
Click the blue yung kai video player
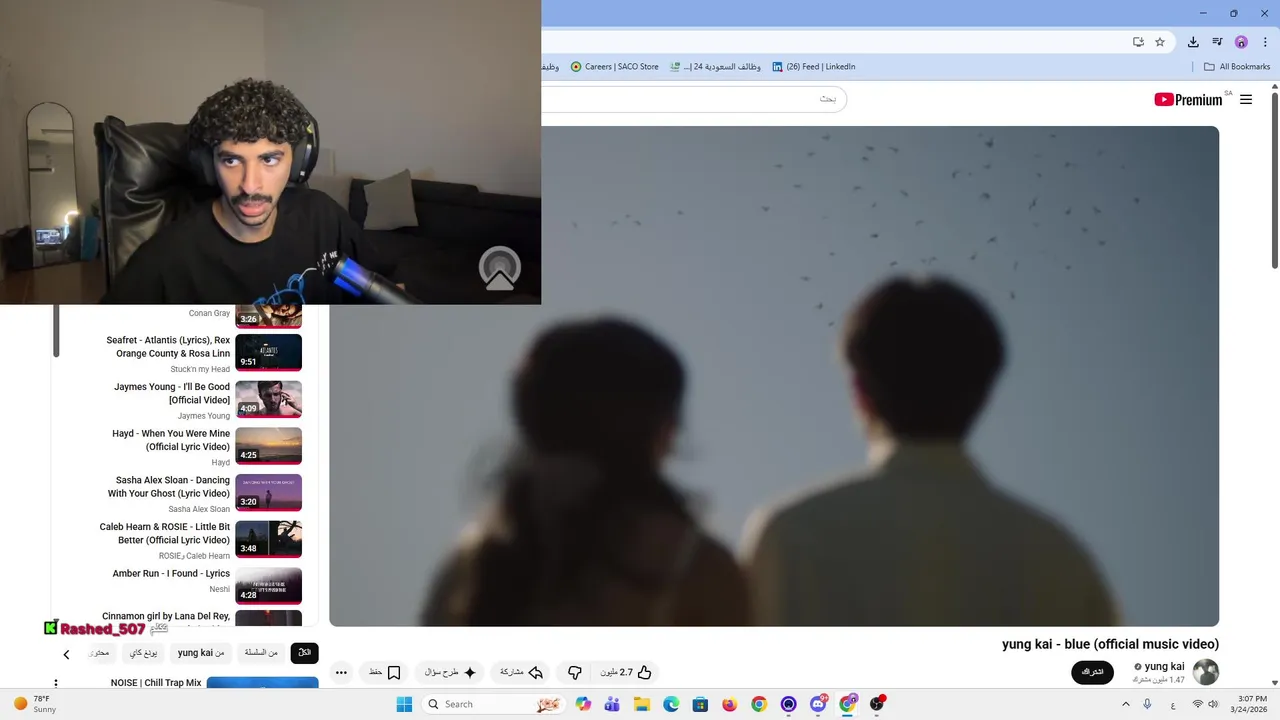click(774, 376)
